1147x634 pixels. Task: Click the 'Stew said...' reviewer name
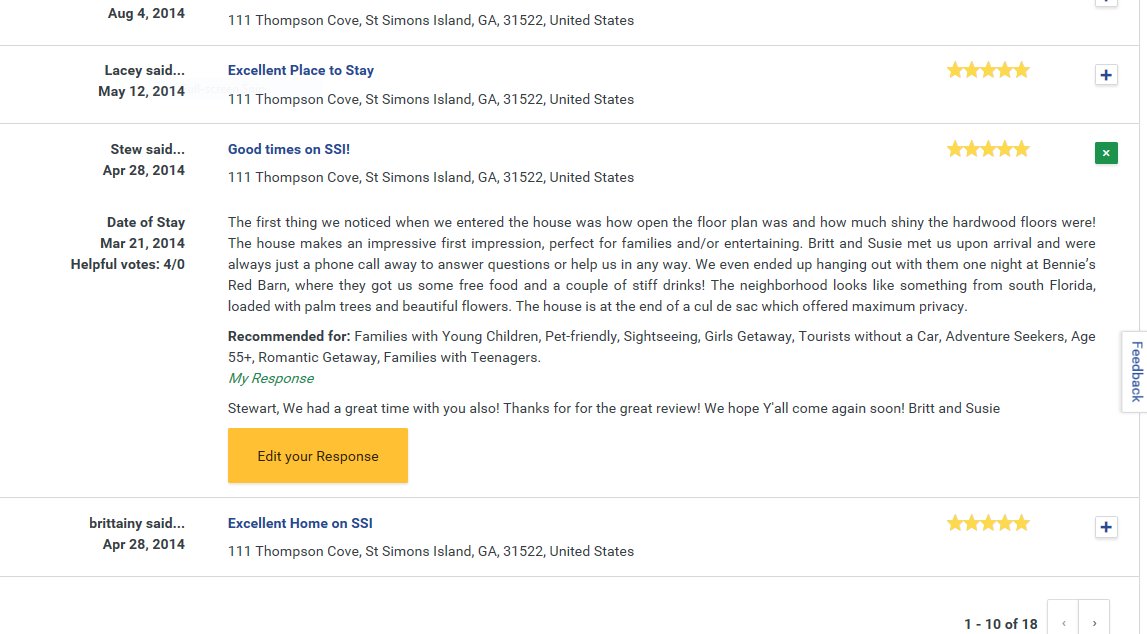[148, 149]
